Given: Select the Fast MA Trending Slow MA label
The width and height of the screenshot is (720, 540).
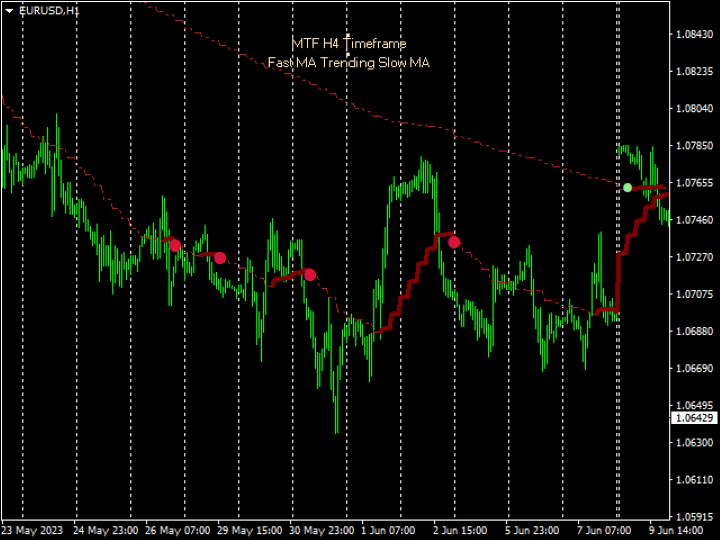Looking at the screenshot, I should click(349, 62).
